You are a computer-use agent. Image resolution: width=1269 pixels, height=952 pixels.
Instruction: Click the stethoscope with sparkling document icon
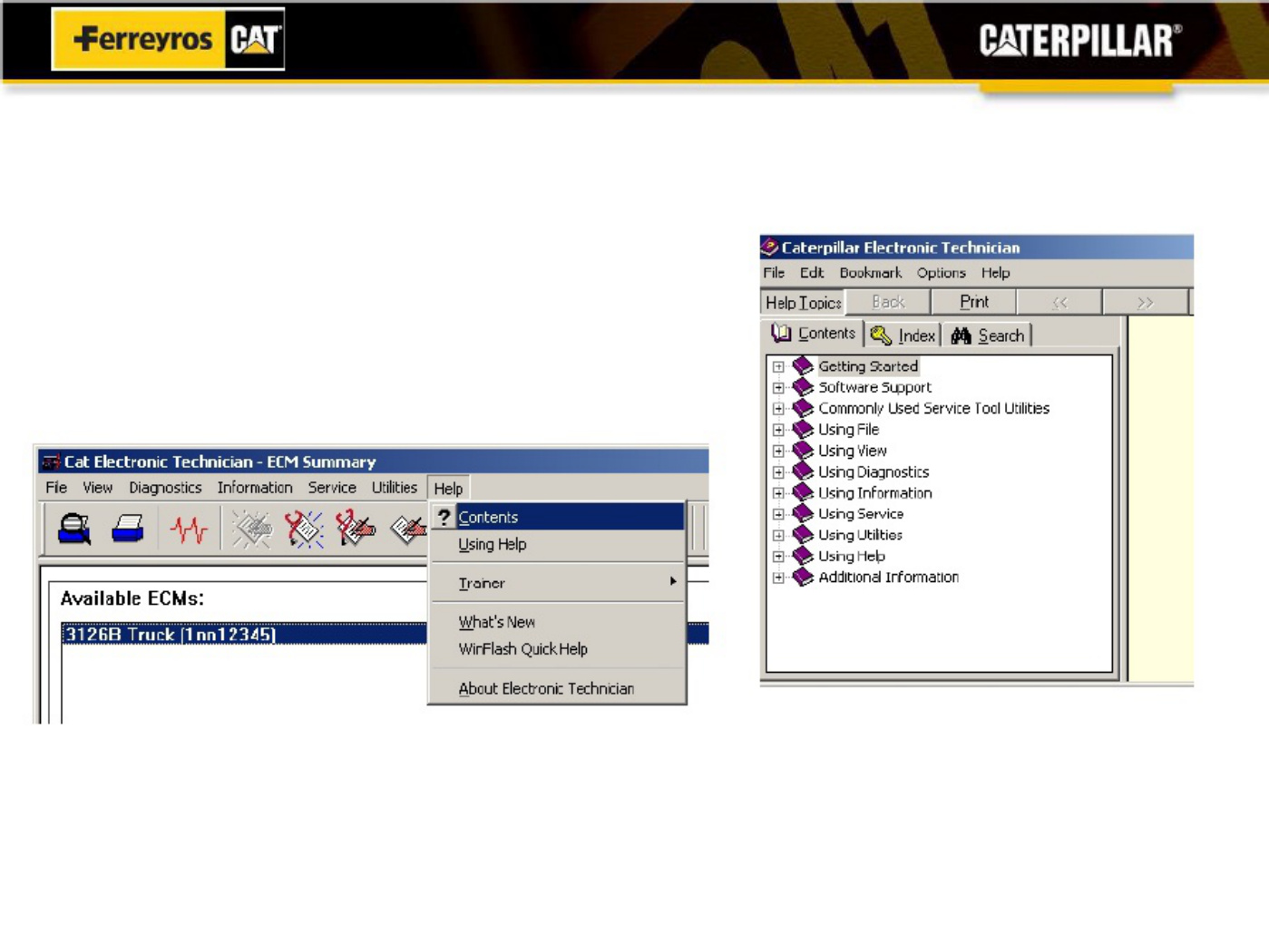(x=304, y=529)
